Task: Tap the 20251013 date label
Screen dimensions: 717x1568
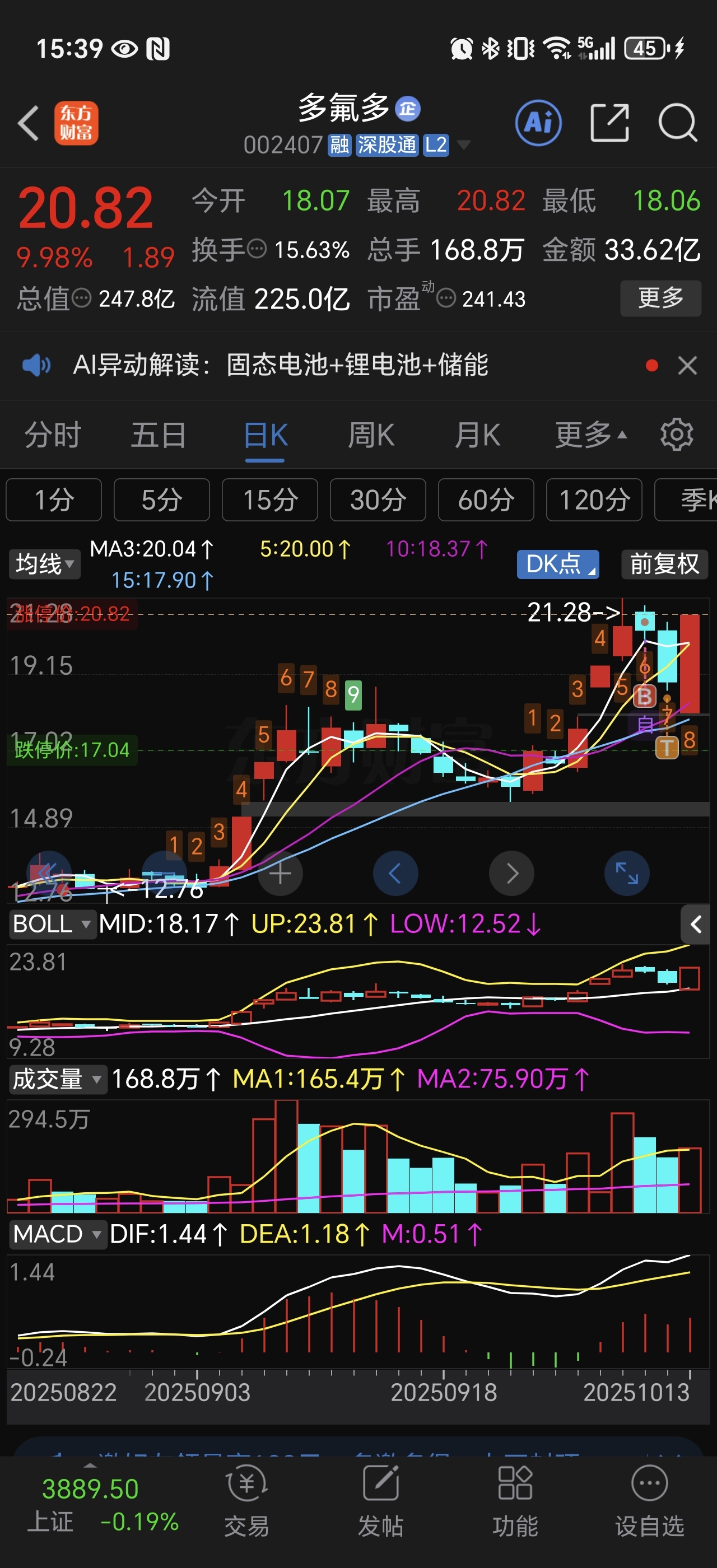Action: (x=636, y=1392)
